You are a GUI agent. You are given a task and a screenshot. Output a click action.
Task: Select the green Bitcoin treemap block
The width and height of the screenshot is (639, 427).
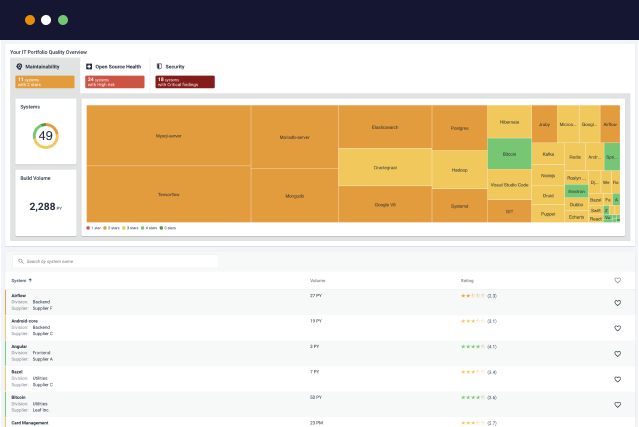point(509,154)
